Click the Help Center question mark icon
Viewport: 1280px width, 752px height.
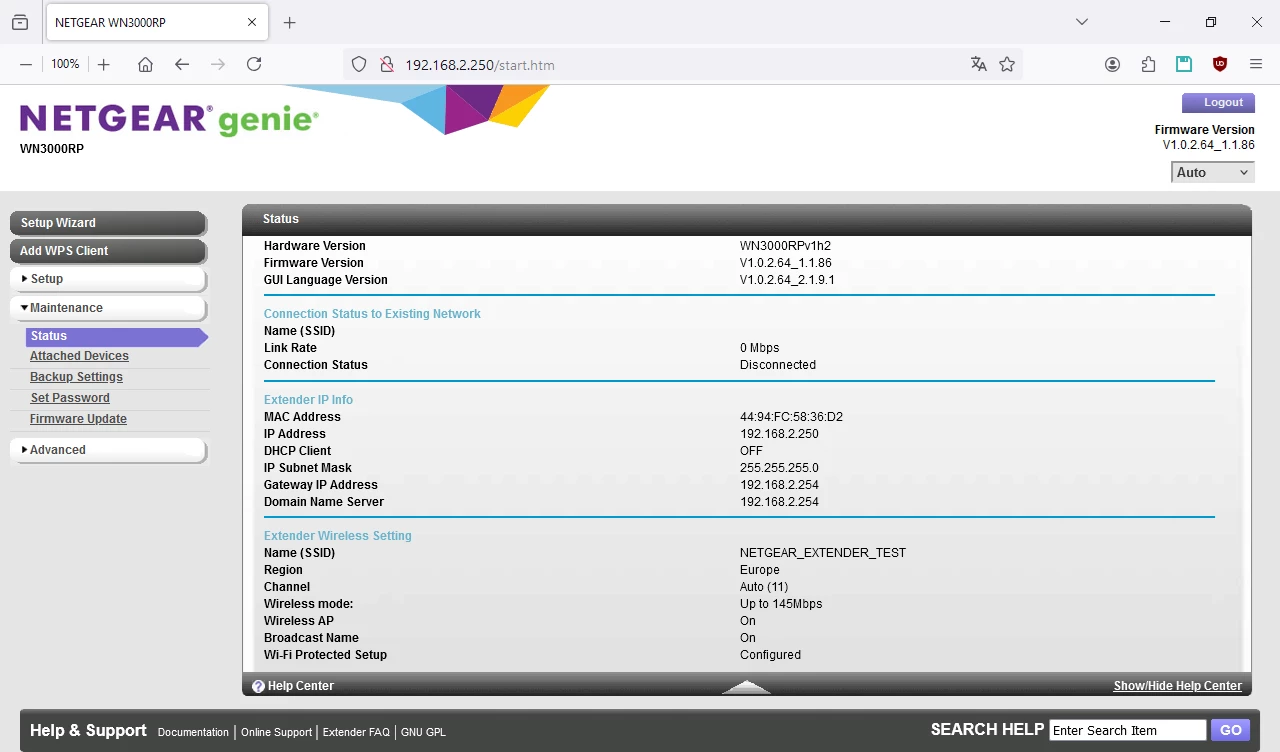(258, 686)
